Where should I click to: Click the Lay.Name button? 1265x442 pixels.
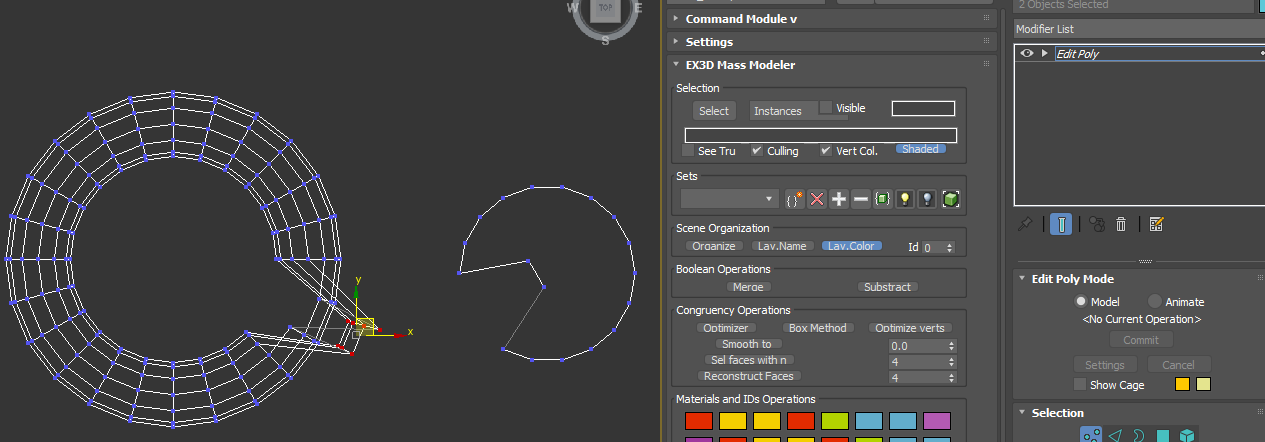point(782,246)
